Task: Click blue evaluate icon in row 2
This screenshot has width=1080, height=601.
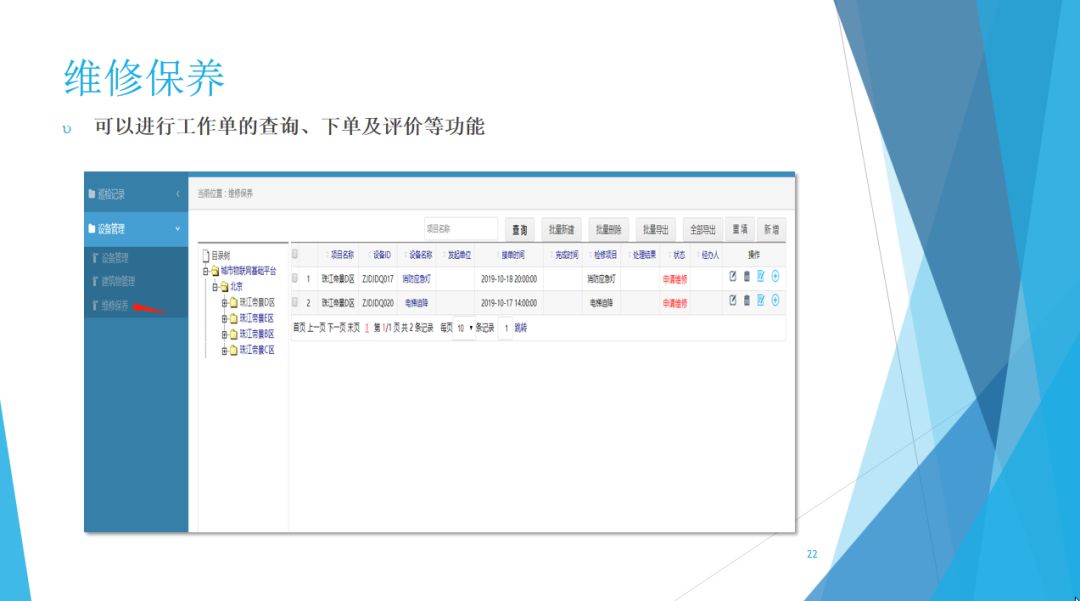Action: 761,300
